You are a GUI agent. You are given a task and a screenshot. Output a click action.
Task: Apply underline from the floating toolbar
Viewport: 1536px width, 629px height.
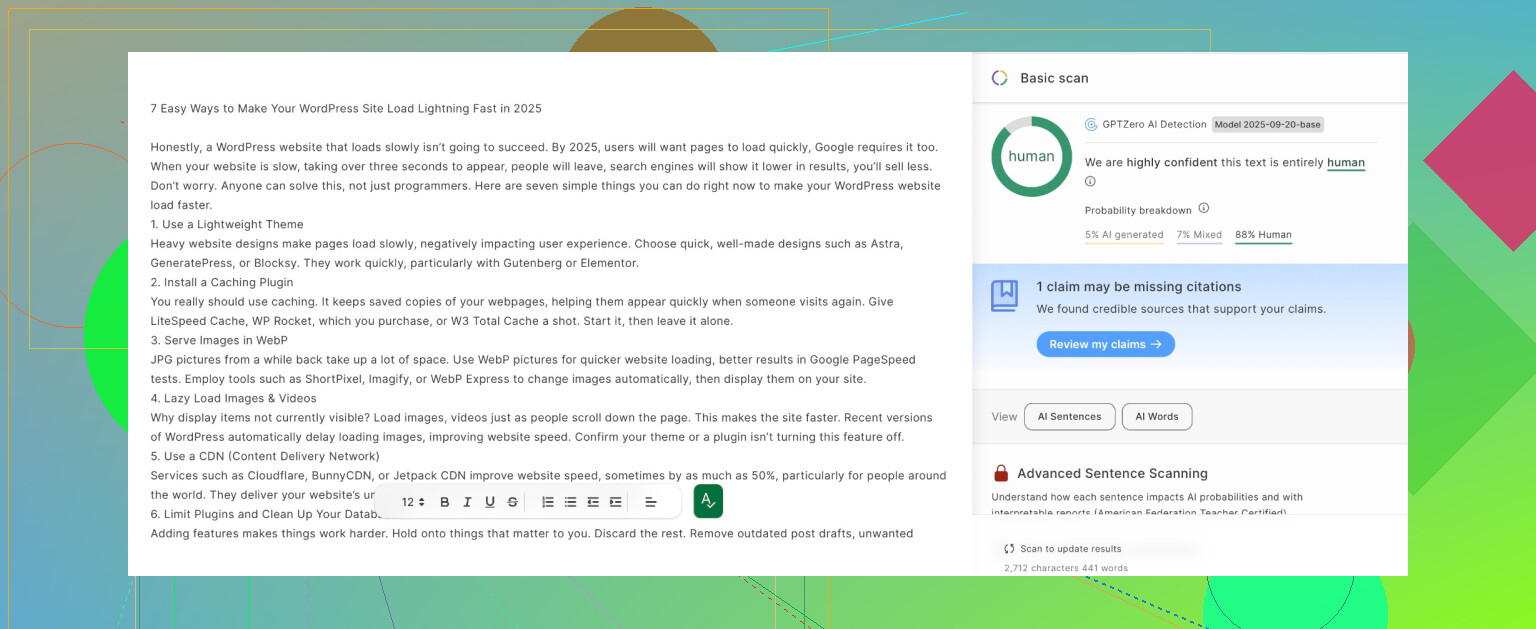pos(490,502)
